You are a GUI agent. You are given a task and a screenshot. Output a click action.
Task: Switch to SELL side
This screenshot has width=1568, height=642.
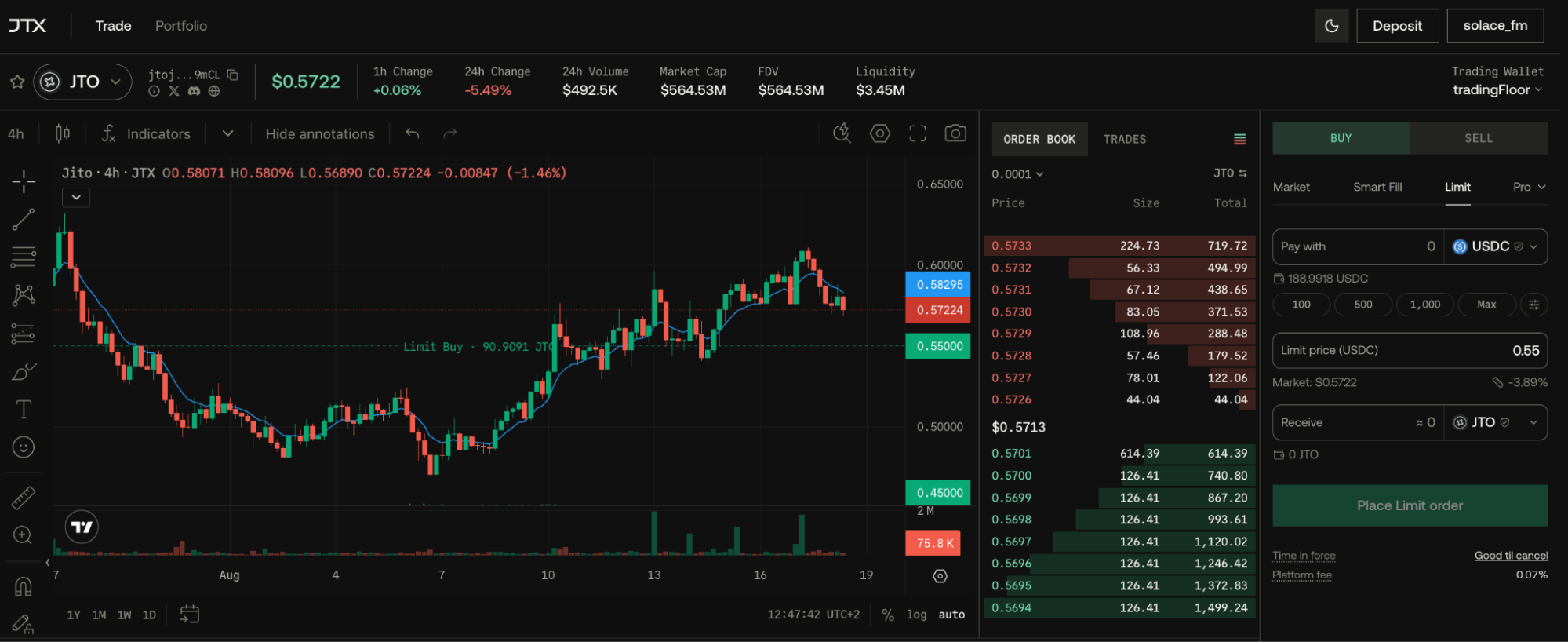pos(1479,138)
